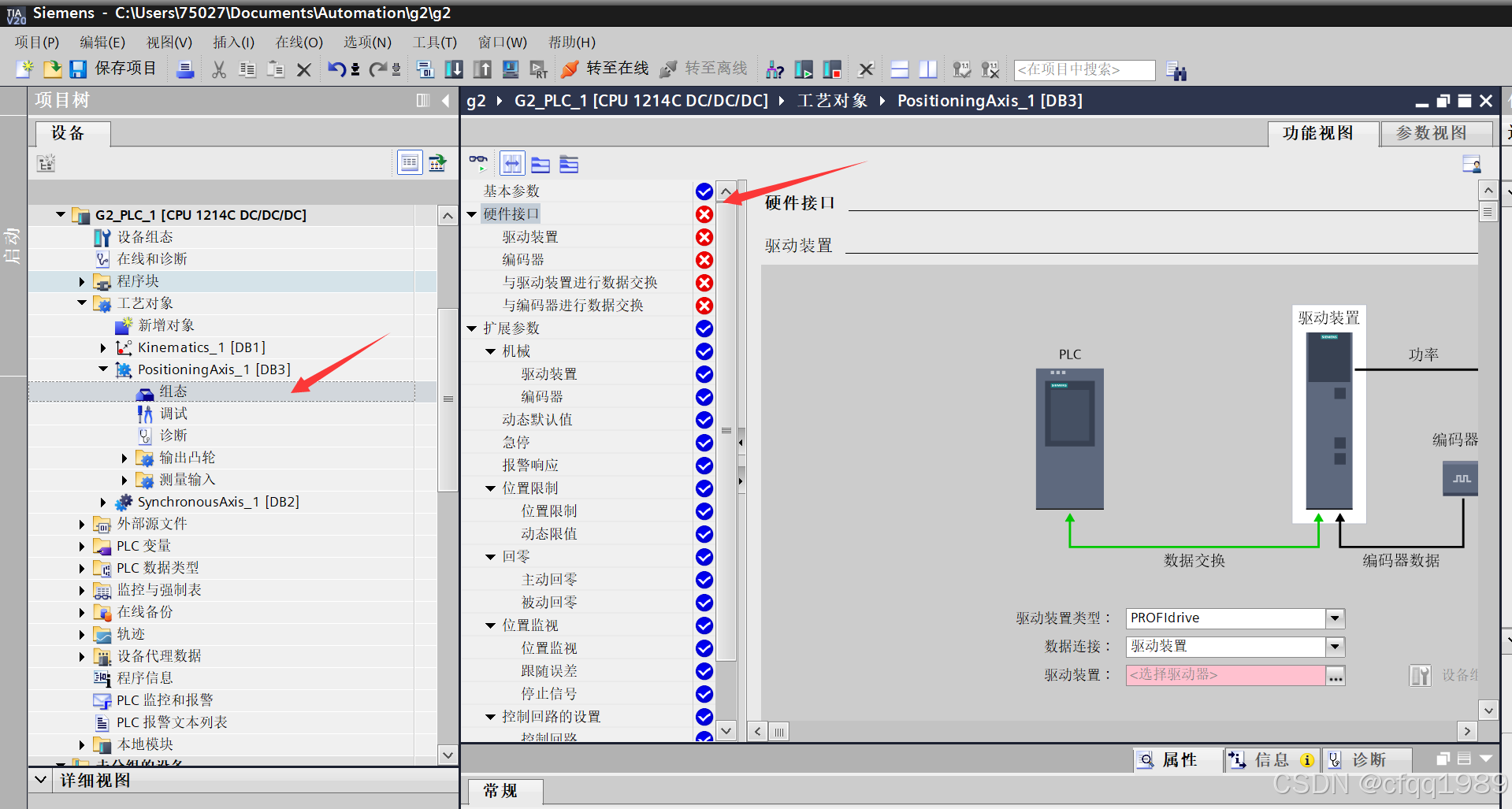Click the stop CPU icon
Screen dimensions: 1512x809
click(x=832, y=69)
